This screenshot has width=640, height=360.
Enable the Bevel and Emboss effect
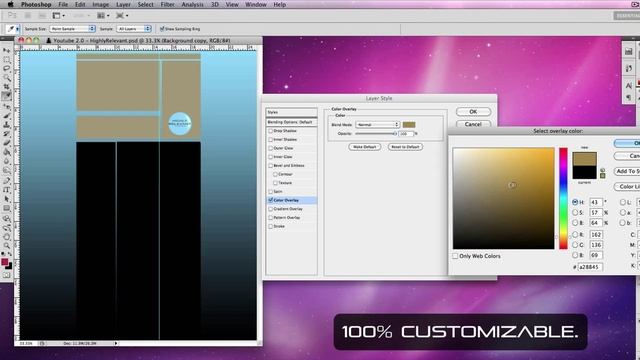270,165
